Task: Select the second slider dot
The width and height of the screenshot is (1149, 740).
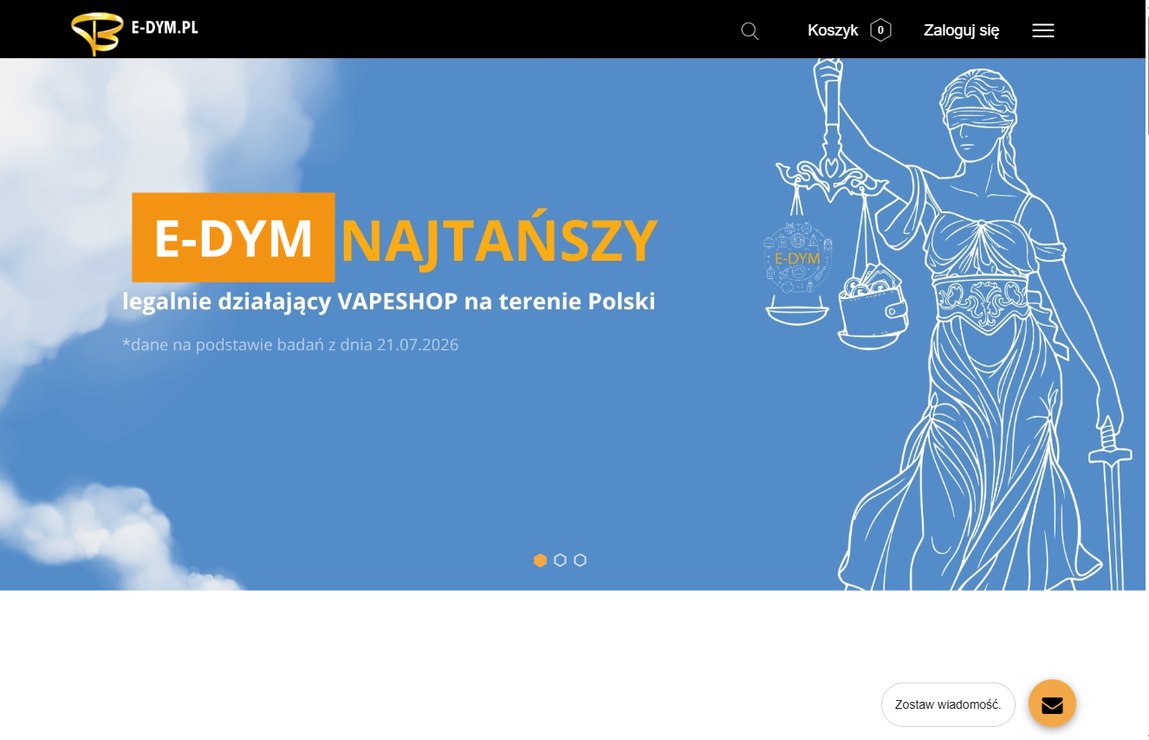Action: coord(560,560)
